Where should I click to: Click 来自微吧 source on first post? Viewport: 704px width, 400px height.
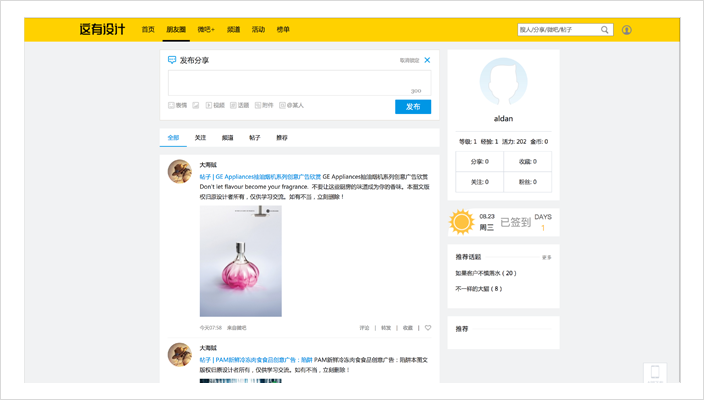pos(237,328)
